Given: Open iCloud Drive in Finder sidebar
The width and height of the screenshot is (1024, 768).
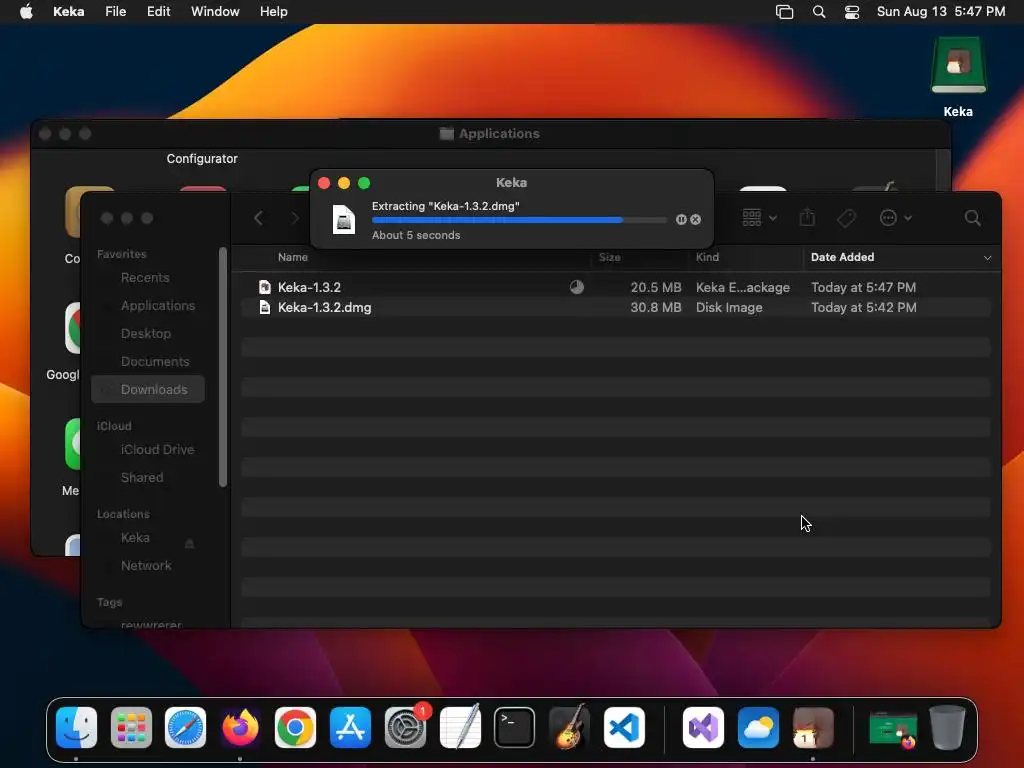Looking at the screenshot, I should [157, 450].
